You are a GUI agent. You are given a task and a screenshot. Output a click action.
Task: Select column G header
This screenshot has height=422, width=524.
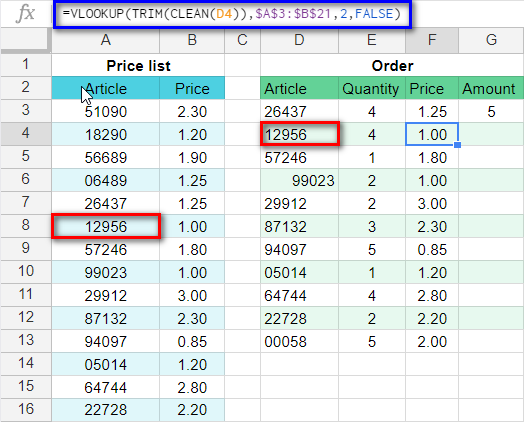click(x=491, y=40)
